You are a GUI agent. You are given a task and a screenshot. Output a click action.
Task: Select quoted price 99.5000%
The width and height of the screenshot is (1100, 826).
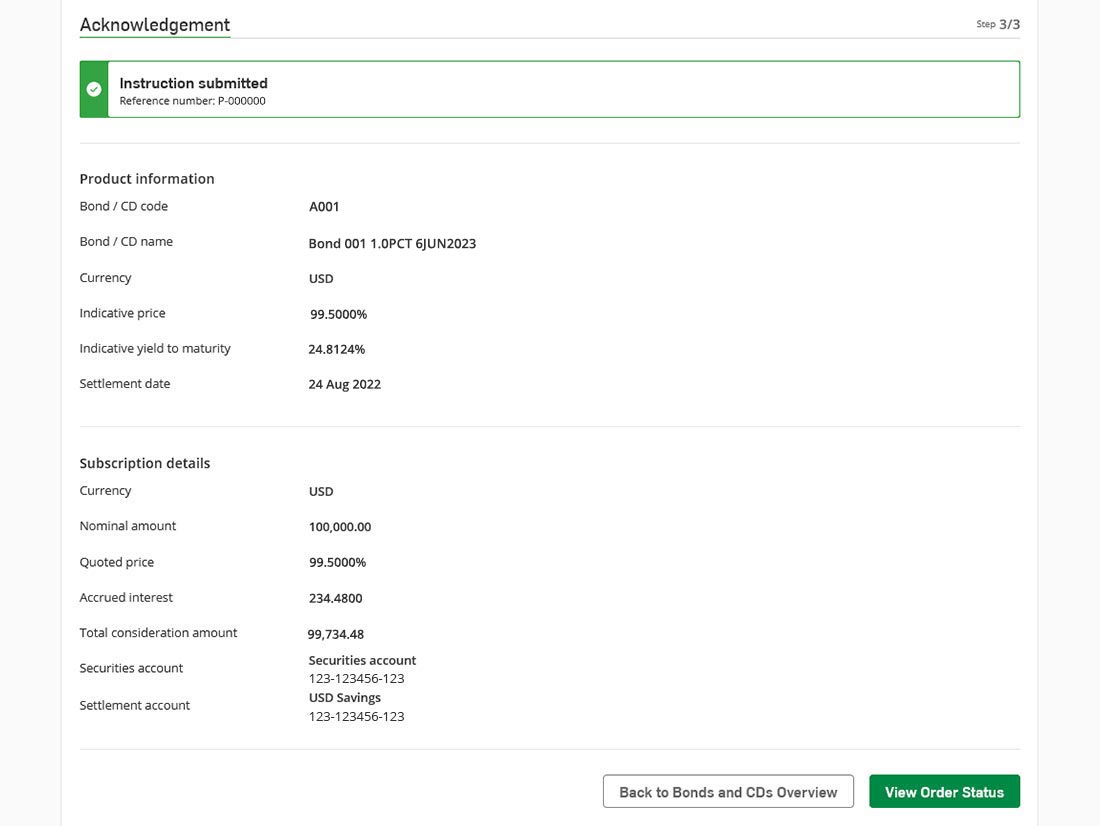(x=337, y=562)
